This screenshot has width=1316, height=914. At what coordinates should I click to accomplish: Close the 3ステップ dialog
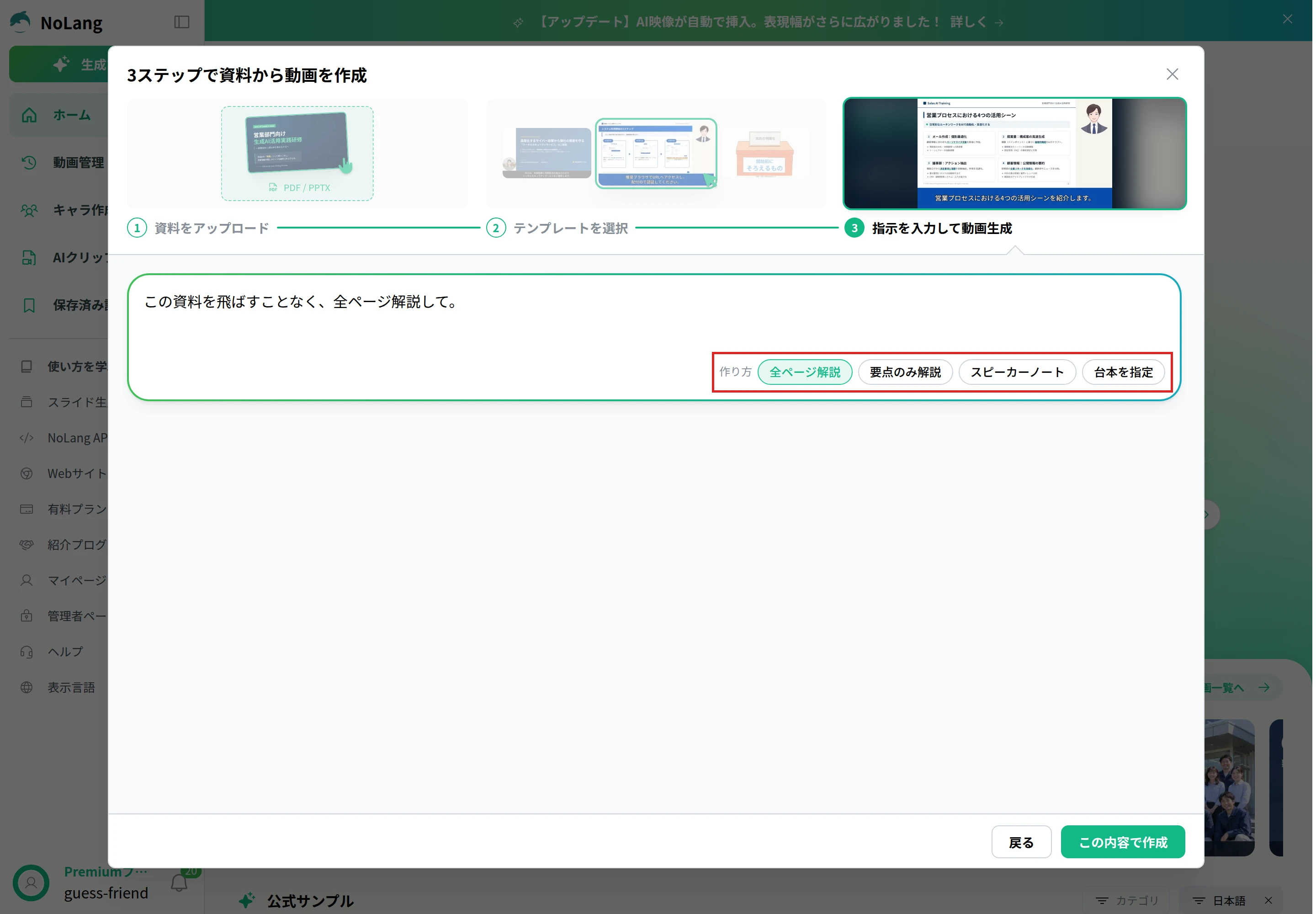point(1172,74)
